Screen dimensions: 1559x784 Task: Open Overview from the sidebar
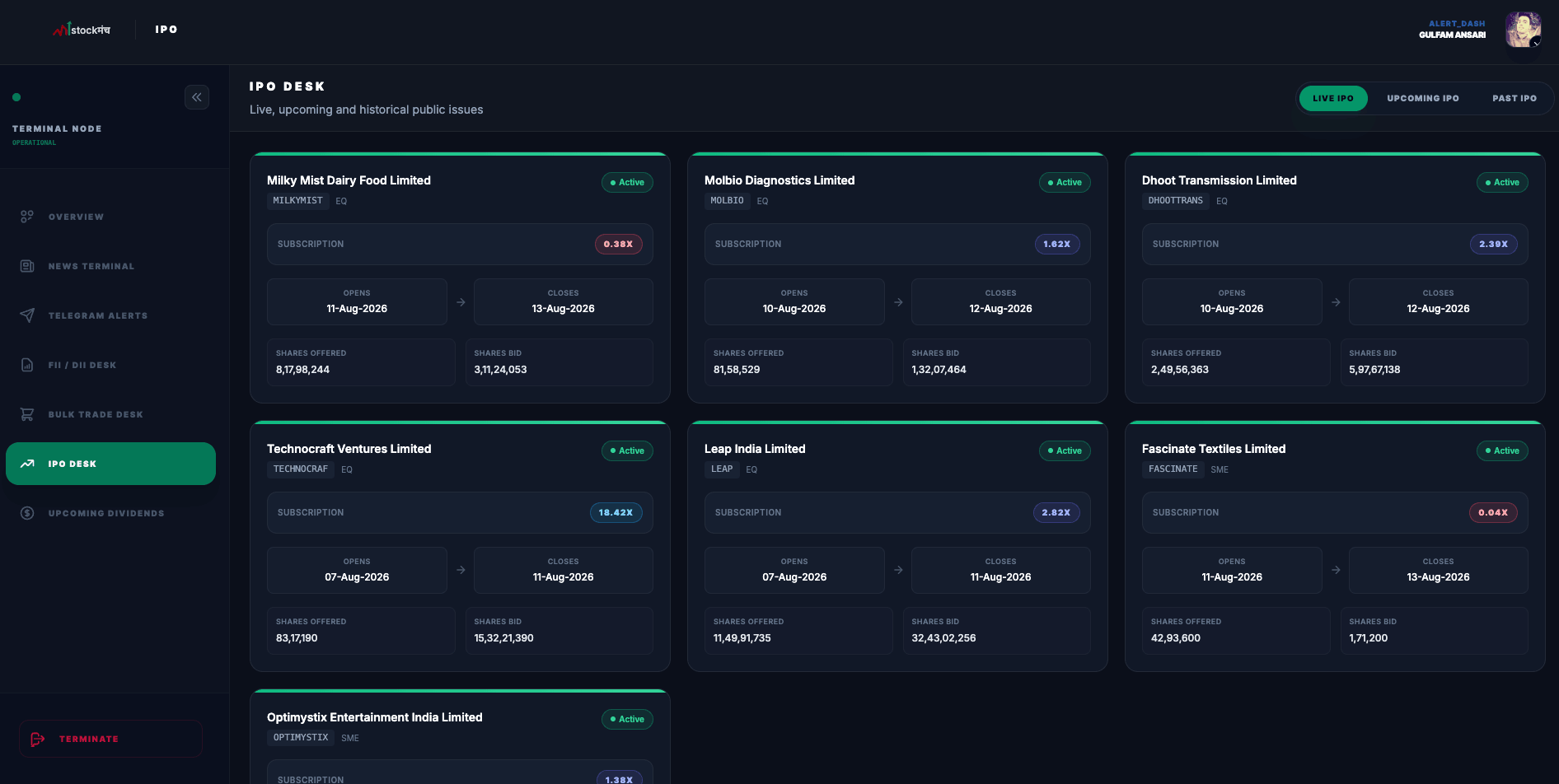[110, 217]
